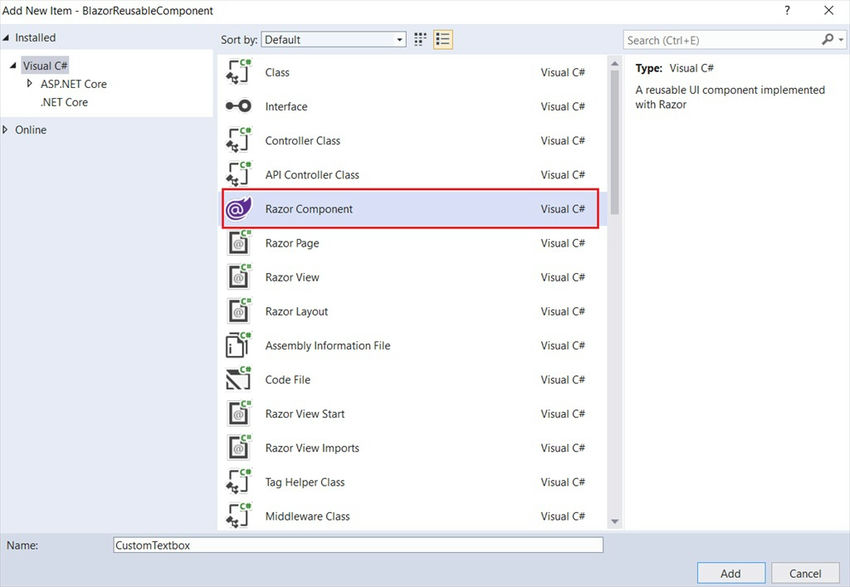Click the Middleware Class template icon
850x587 pixels.
(239, 515)
